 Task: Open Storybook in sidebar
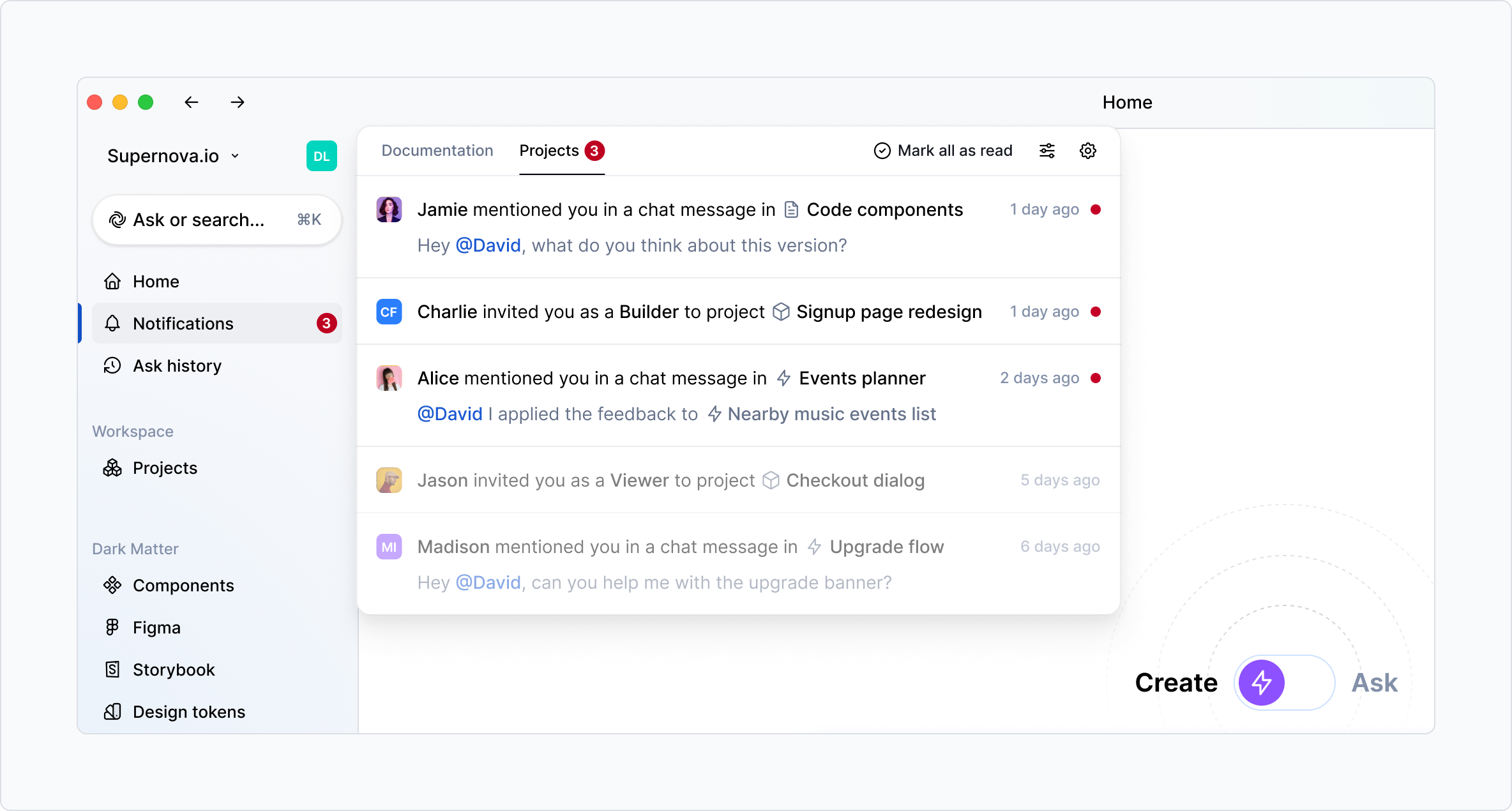point(174,670)
